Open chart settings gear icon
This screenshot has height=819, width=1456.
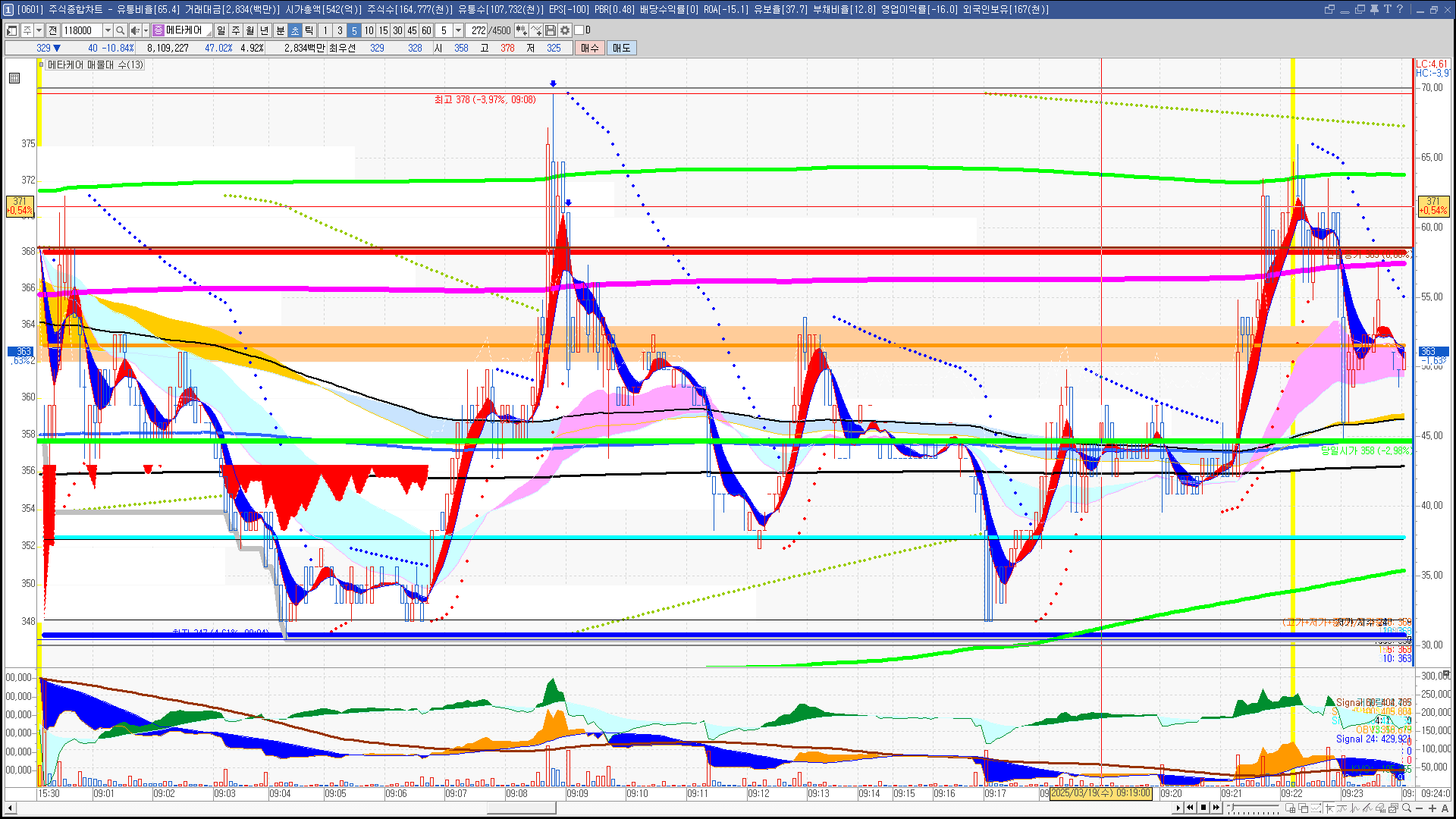(x=565, y=30)
